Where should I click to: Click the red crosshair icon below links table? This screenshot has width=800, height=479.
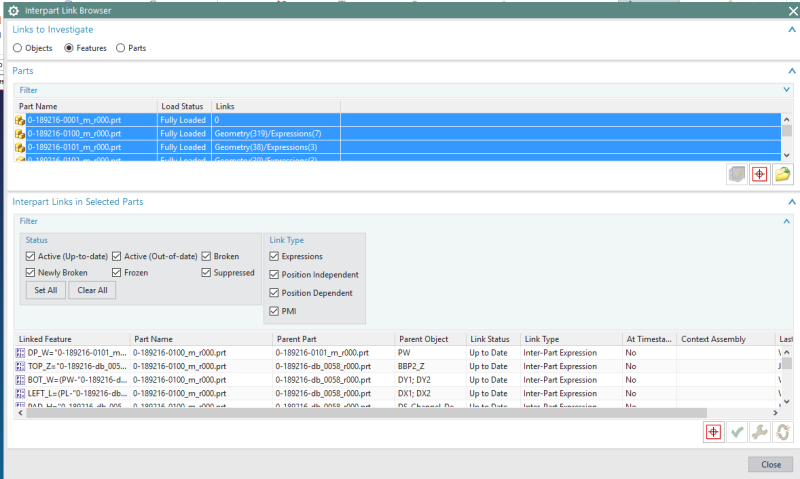[713, 432]
